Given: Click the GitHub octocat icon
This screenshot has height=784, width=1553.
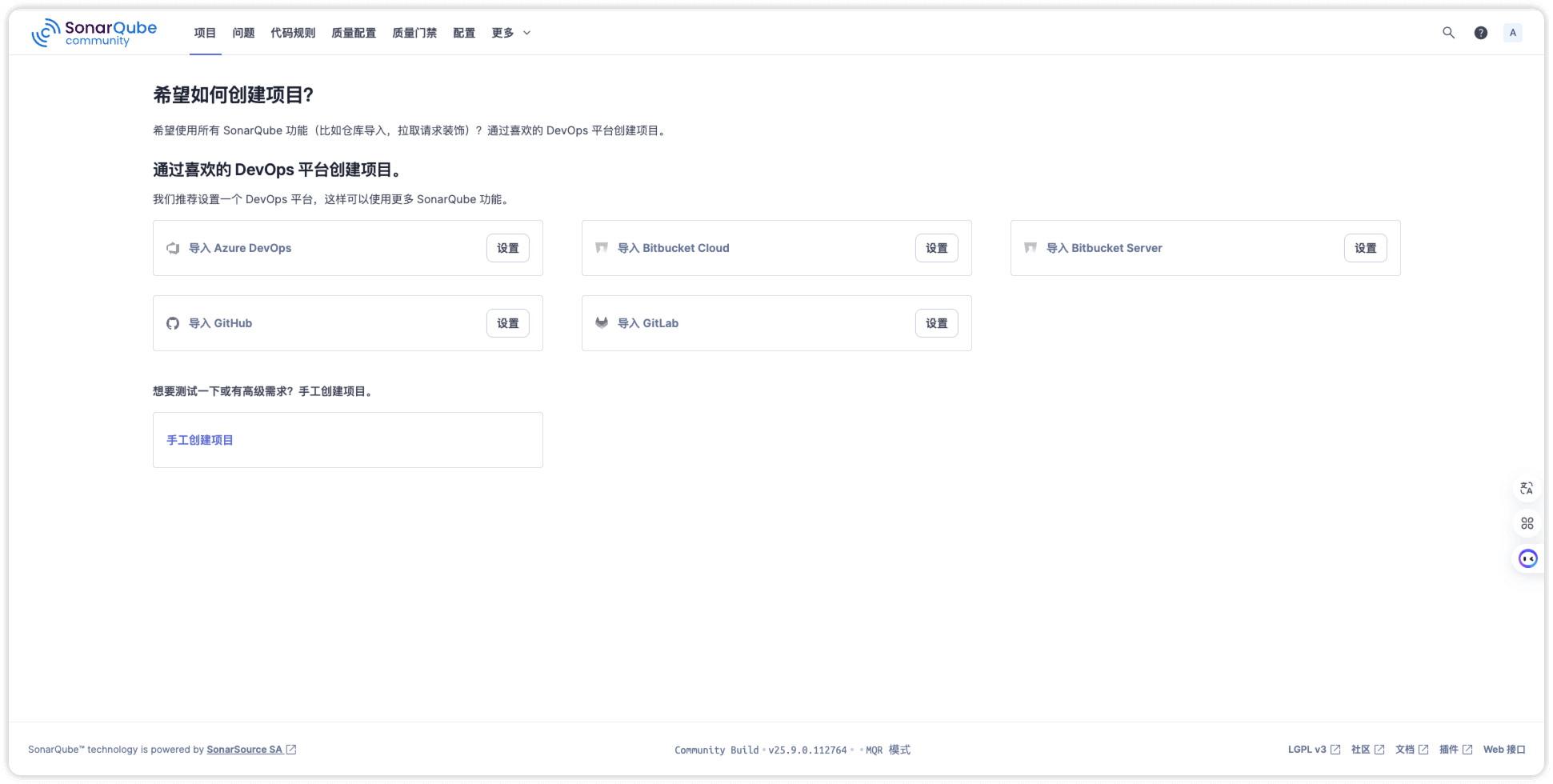Looking at the screenshot, I should coord(173,323).
